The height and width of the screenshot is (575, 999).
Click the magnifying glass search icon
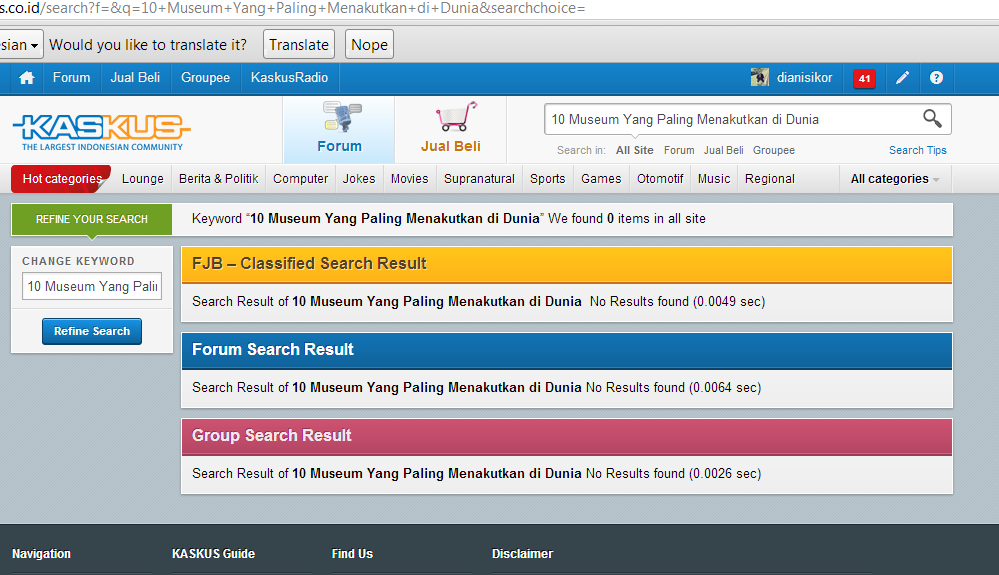[x=932, y=118]
